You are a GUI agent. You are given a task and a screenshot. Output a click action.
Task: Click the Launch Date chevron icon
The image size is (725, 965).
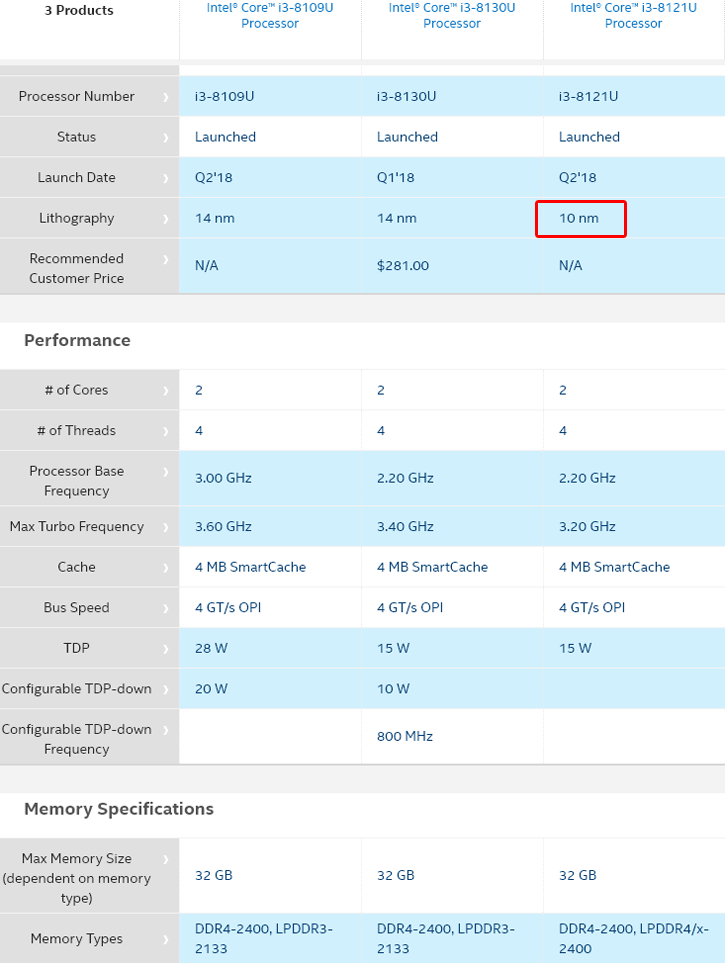(x=168, y=177)
